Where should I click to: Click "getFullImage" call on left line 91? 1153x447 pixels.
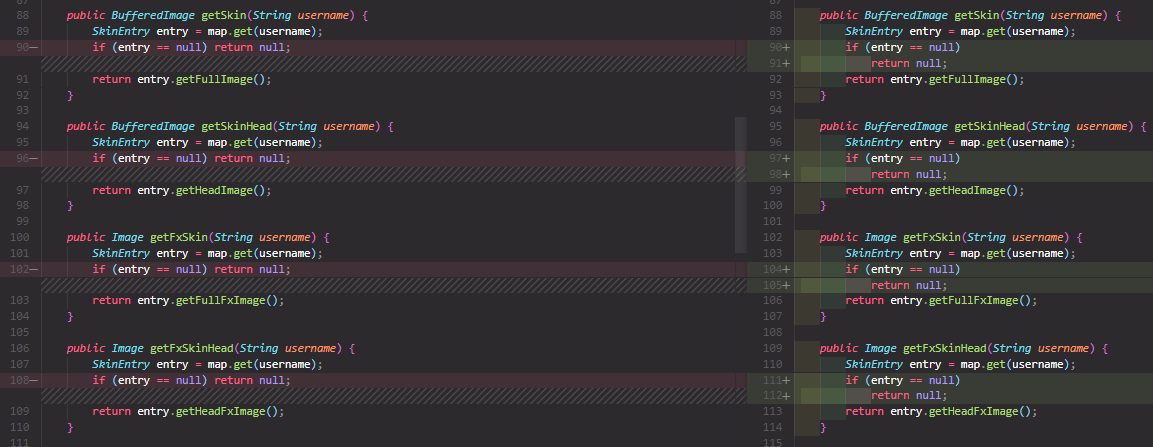click(x=214, y=79)
